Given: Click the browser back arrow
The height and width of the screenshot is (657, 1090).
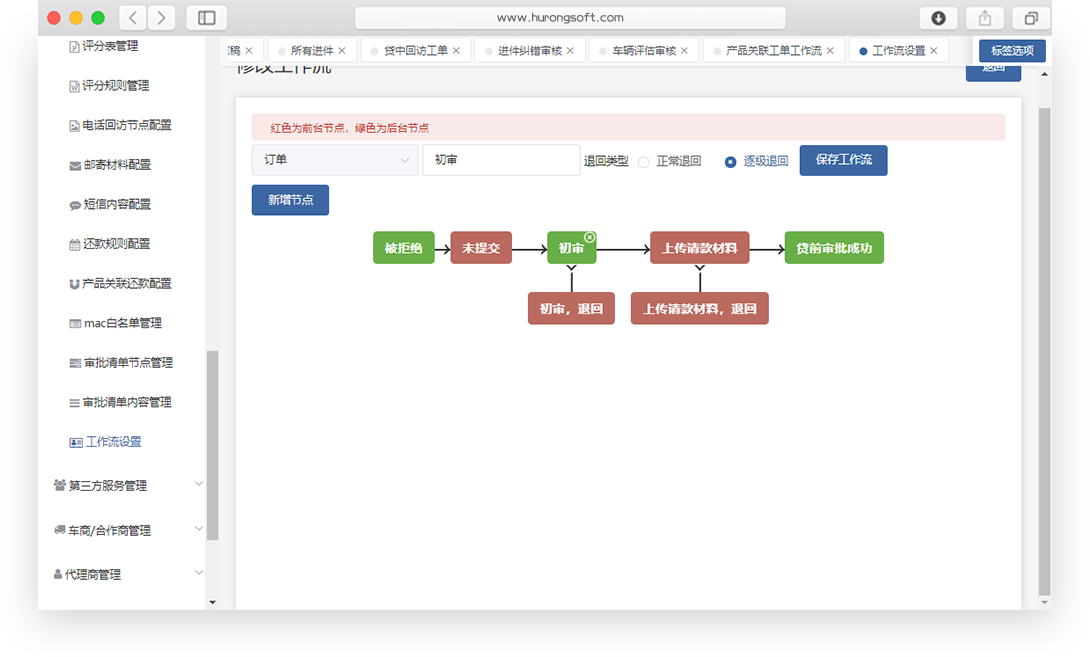Looking at the screenshot, I should pos(133,18).
